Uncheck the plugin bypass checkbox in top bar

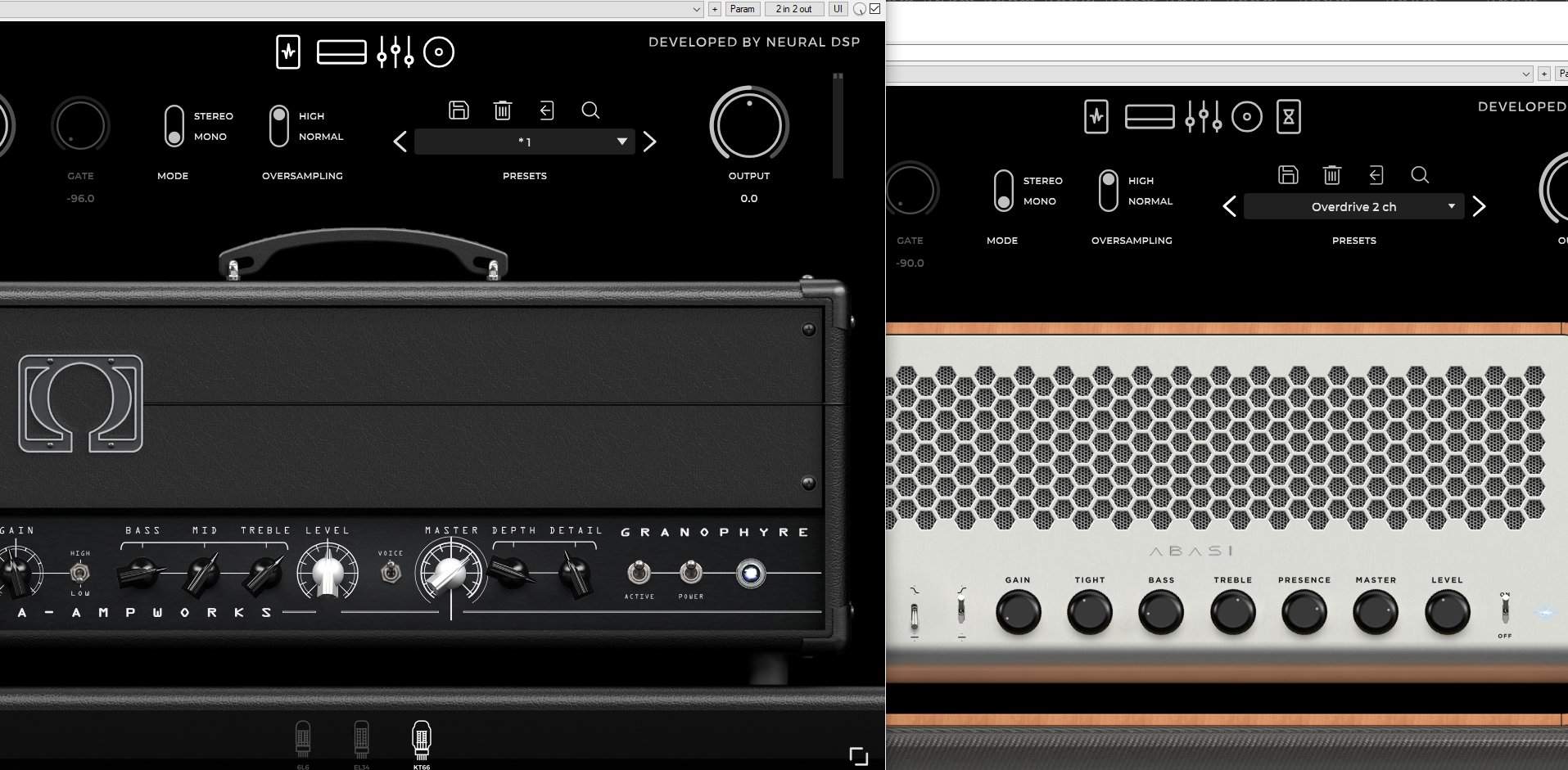click(x=875, y=9)
